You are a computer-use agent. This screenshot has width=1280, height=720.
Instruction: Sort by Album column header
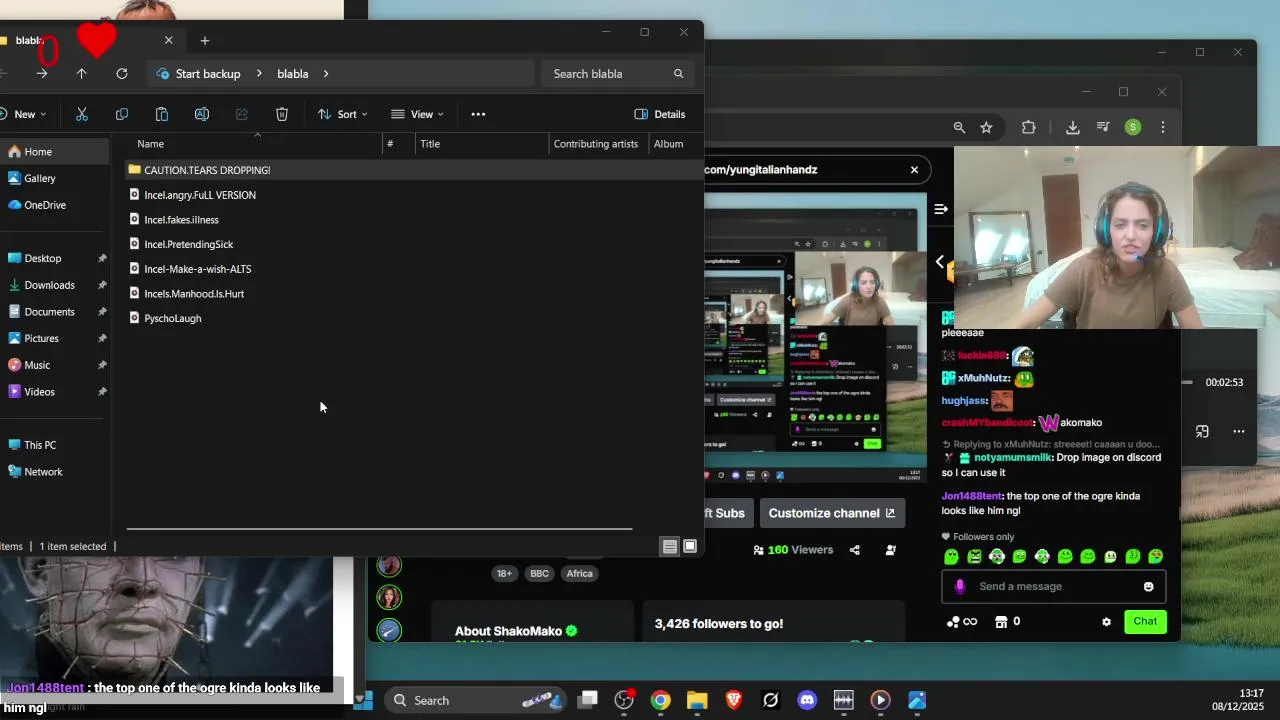click(x=669, y=144)
